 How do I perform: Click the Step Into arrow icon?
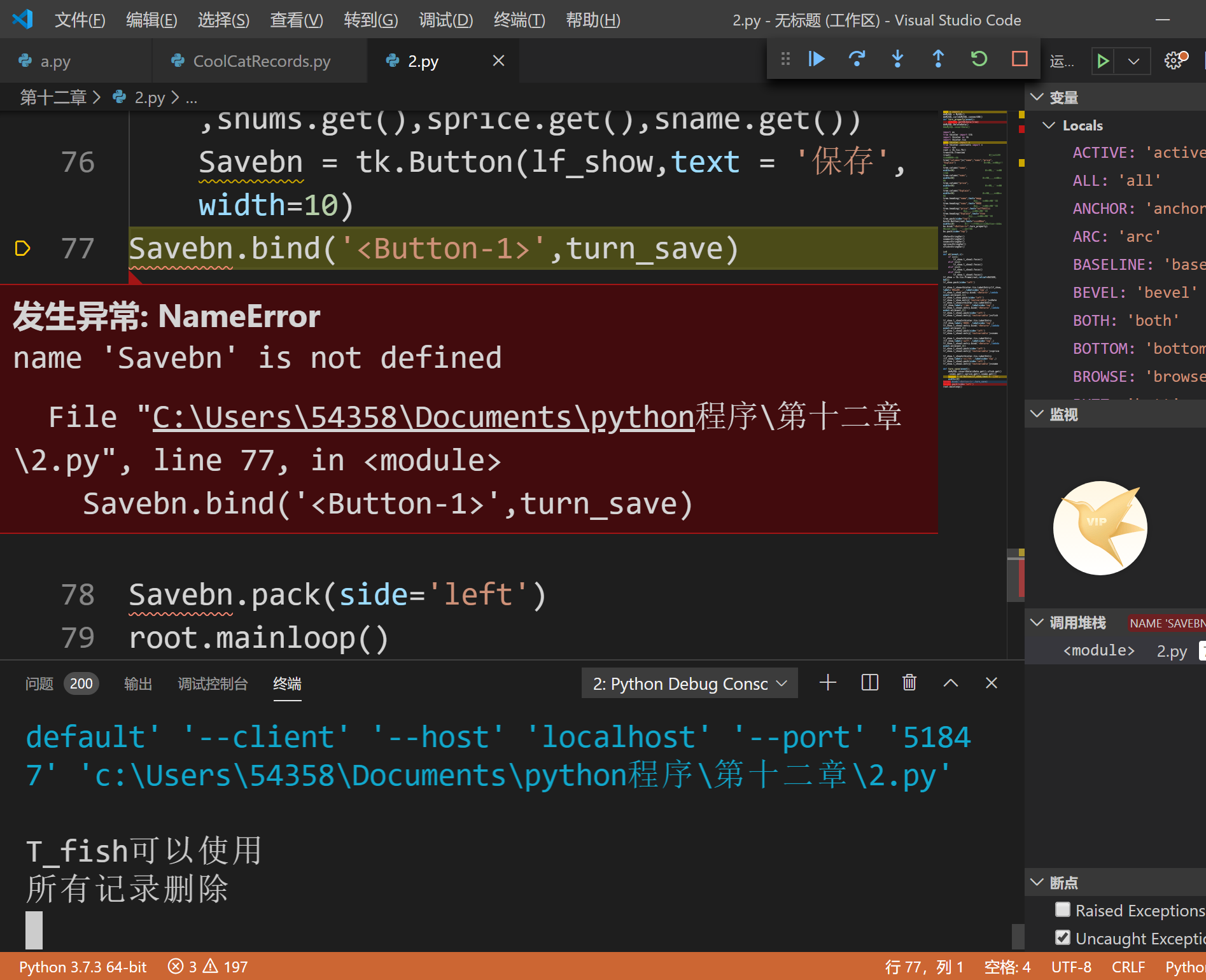pos(897,59)
